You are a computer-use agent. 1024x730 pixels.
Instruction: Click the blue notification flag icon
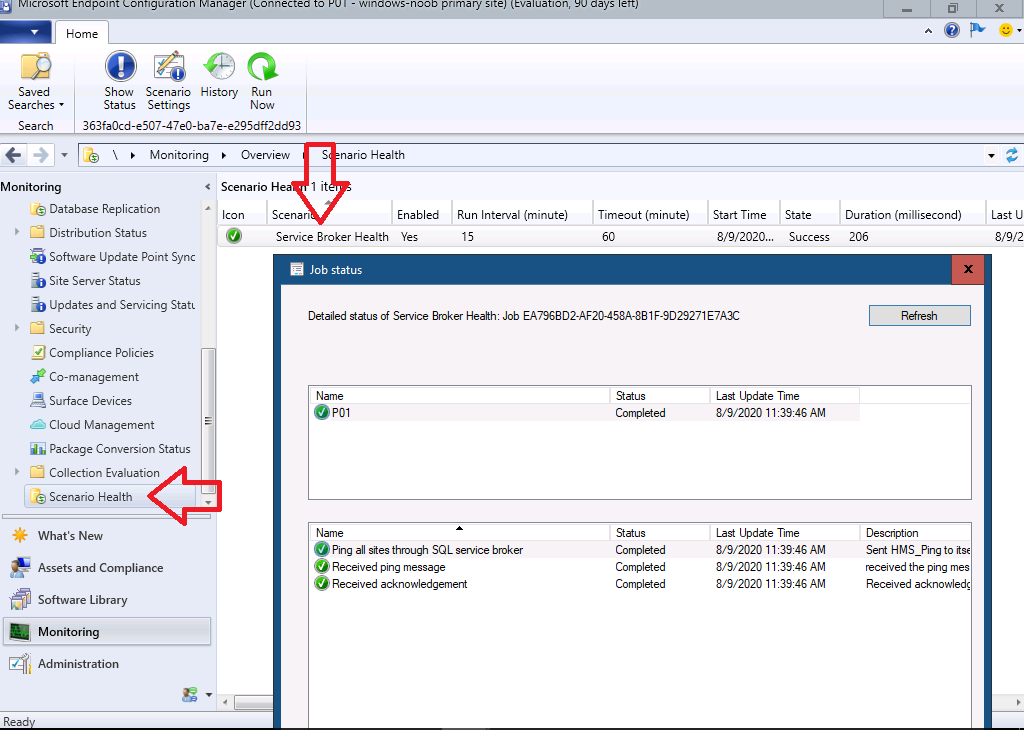[978, 30]
